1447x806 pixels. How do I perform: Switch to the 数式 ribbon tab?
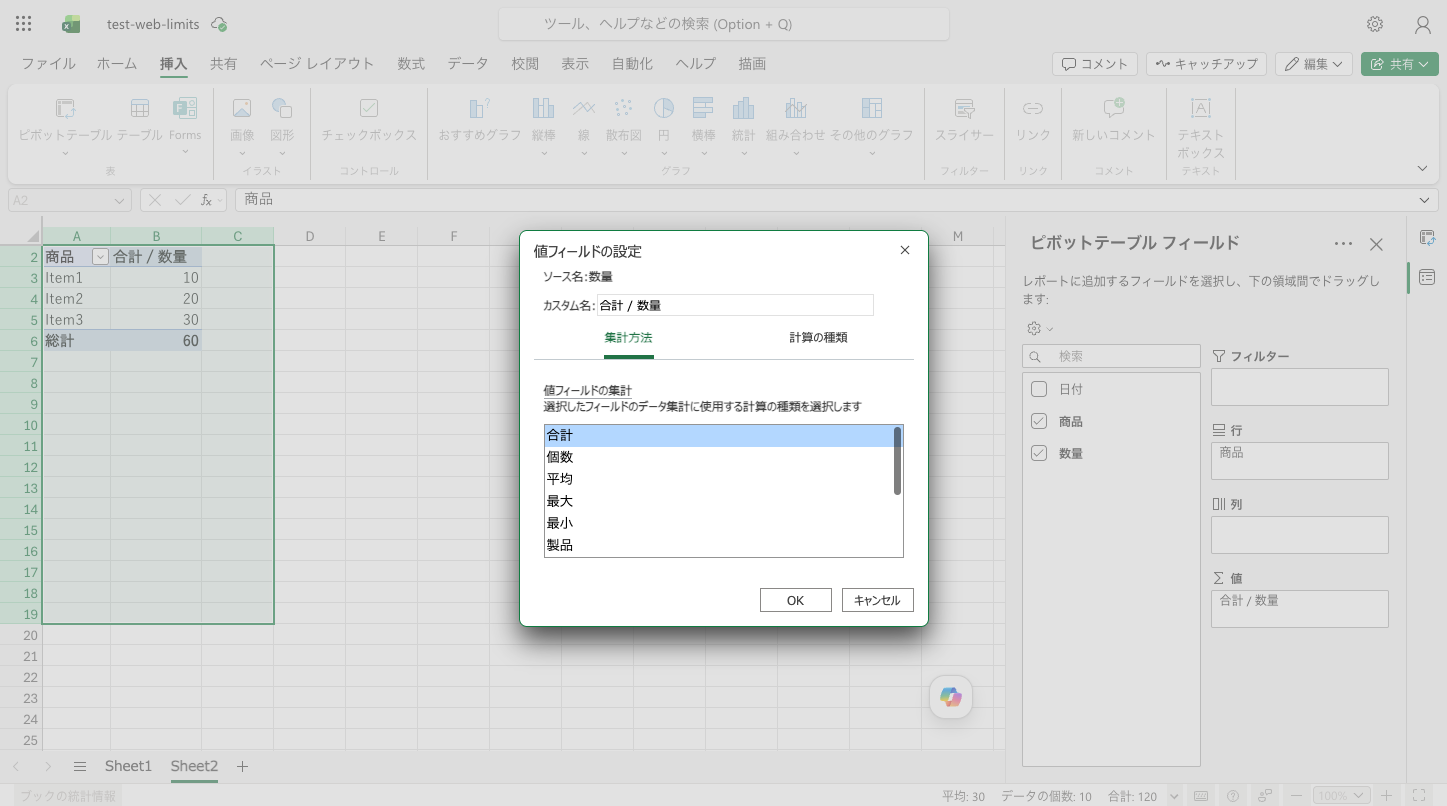click(411, 63)
